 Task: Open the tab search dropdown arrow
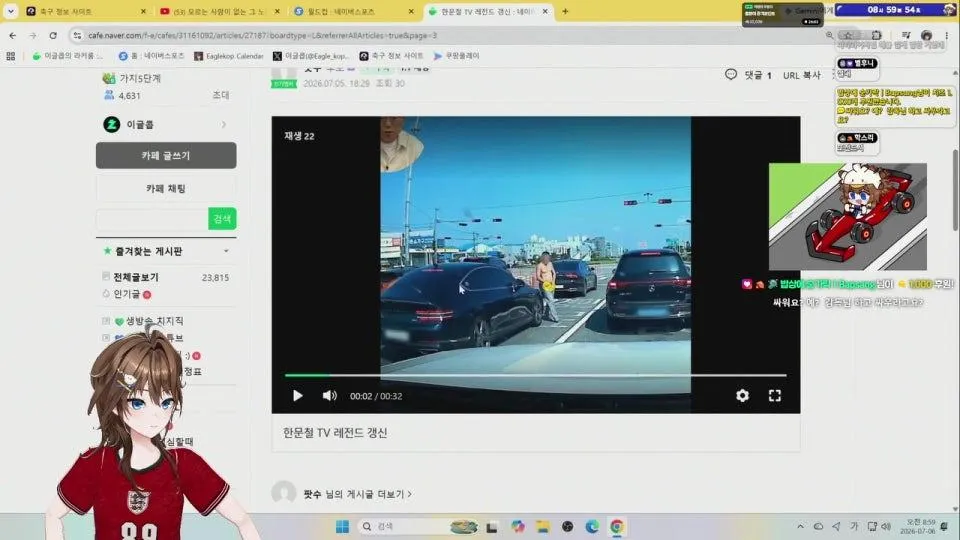(10, 11)
